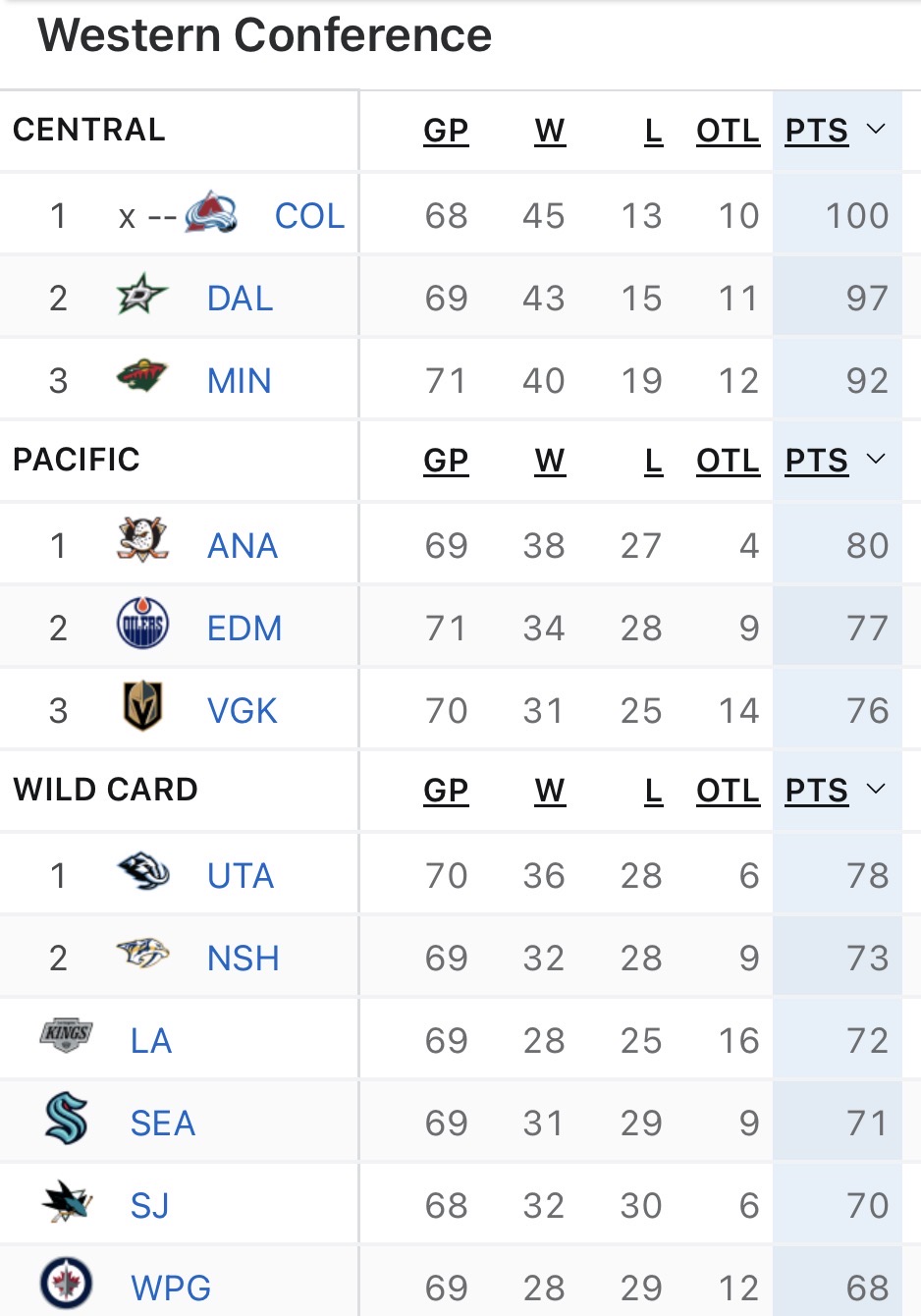This screenshot has width=921, height=1316.
Task: Click the Winnipeg Jets logo icon
Action: (67, 1284)
